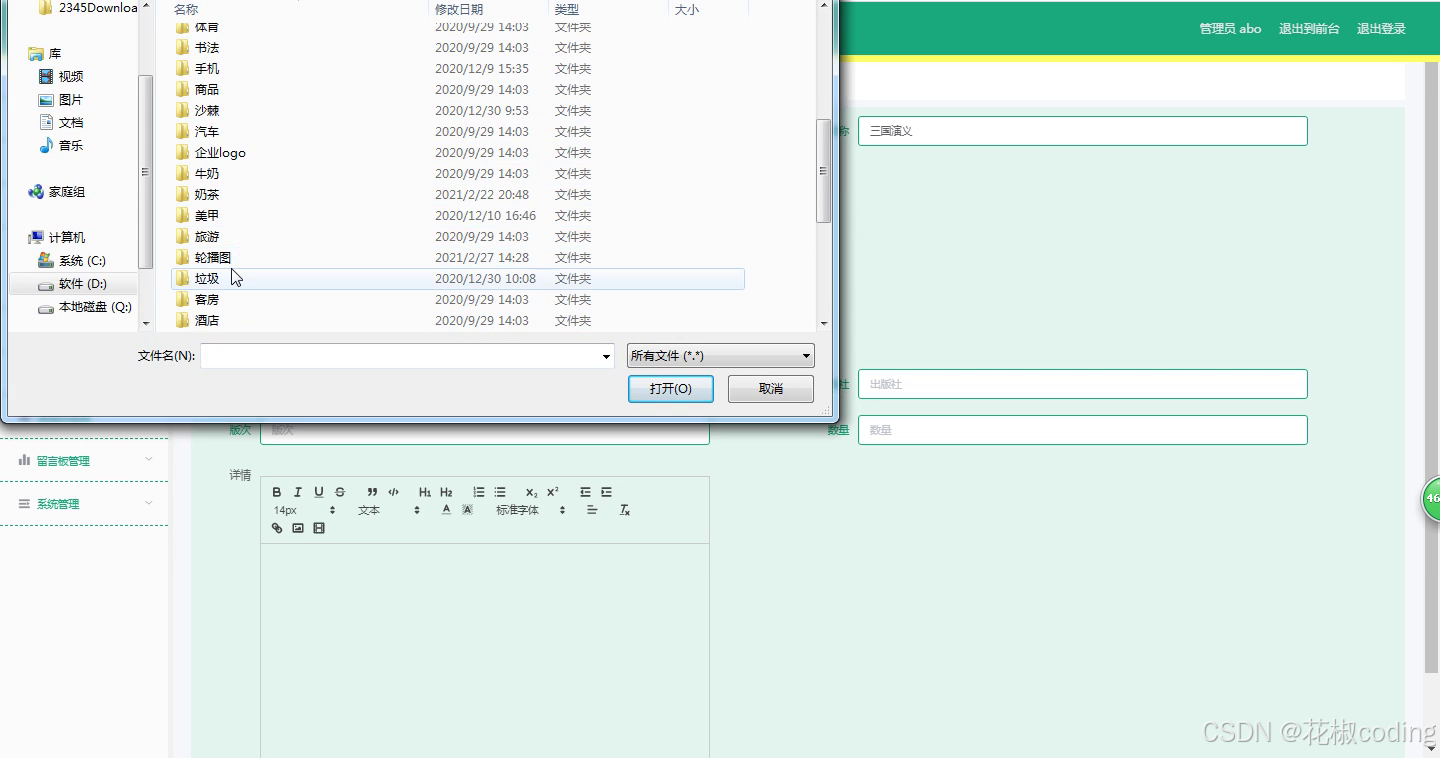
Task: Open the 标准字体 font family dropdown
Action: [x=531, y=510]
